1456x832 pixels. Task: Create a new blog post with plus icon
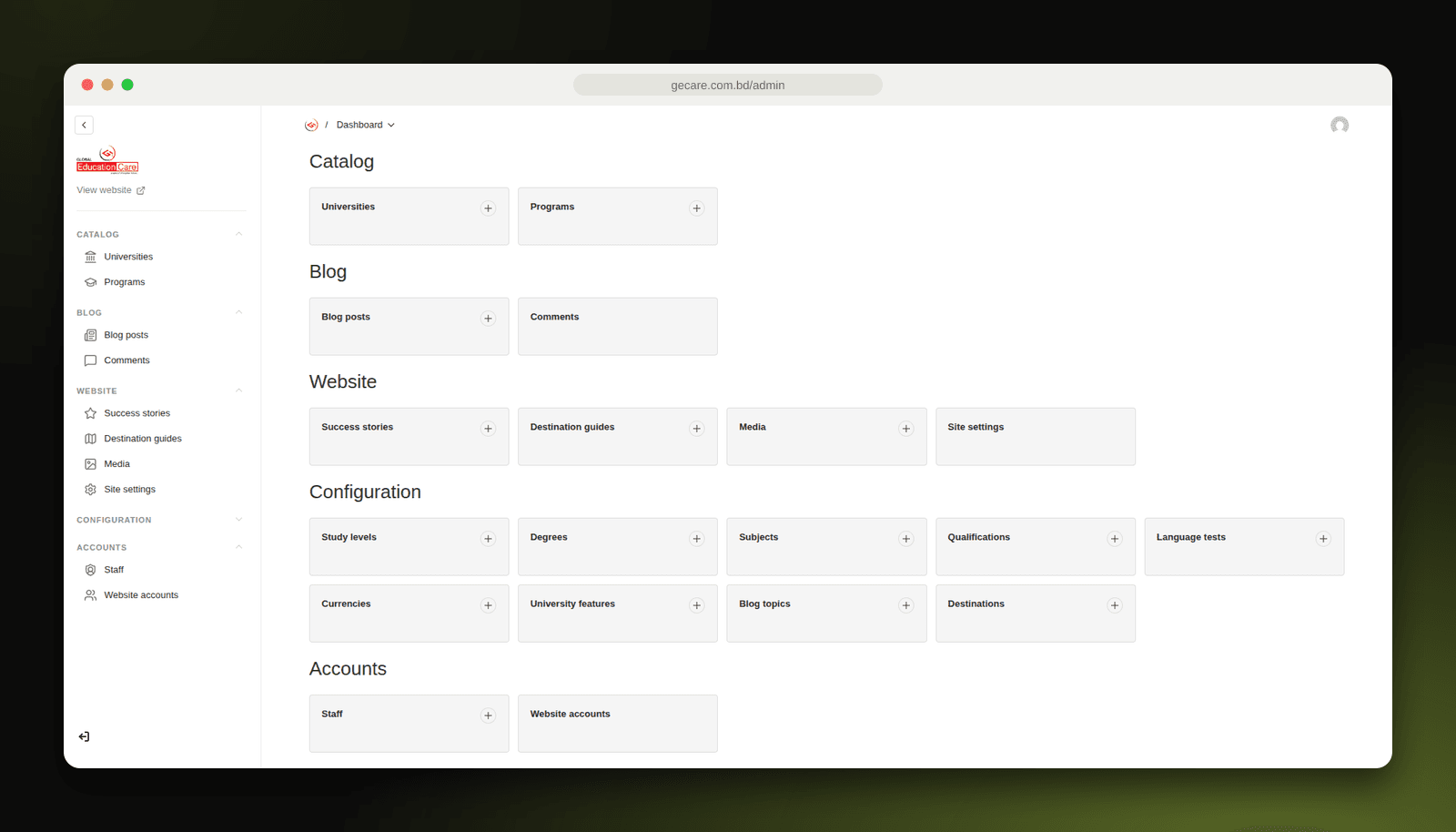point(488,319)
